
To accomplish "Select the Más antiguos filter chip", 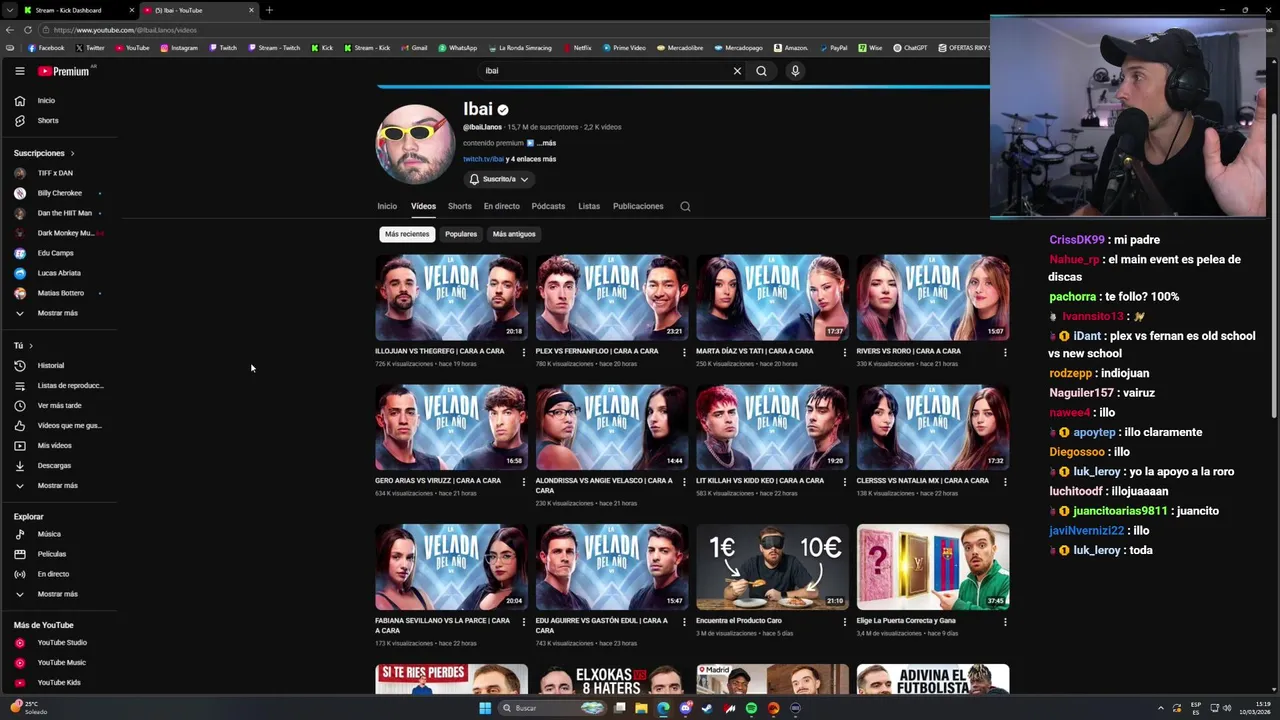I will tap(514, 234).
